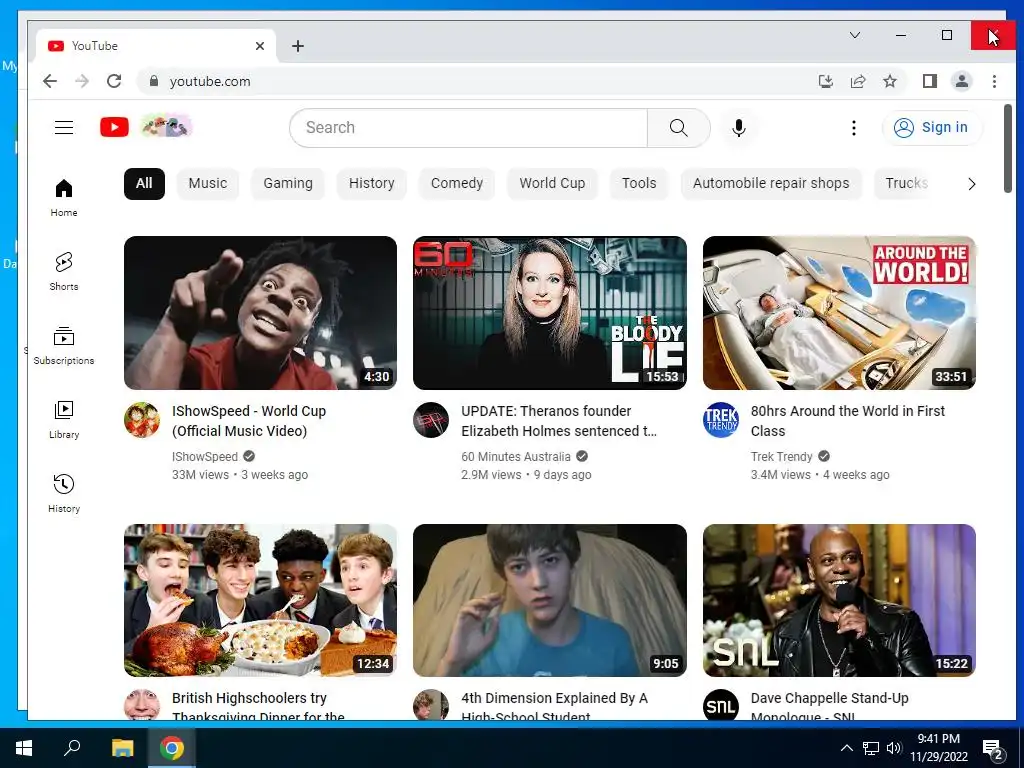Start voice search with microphone icon
This screenshot has height=768, width=1024.
tap(739, 128)
